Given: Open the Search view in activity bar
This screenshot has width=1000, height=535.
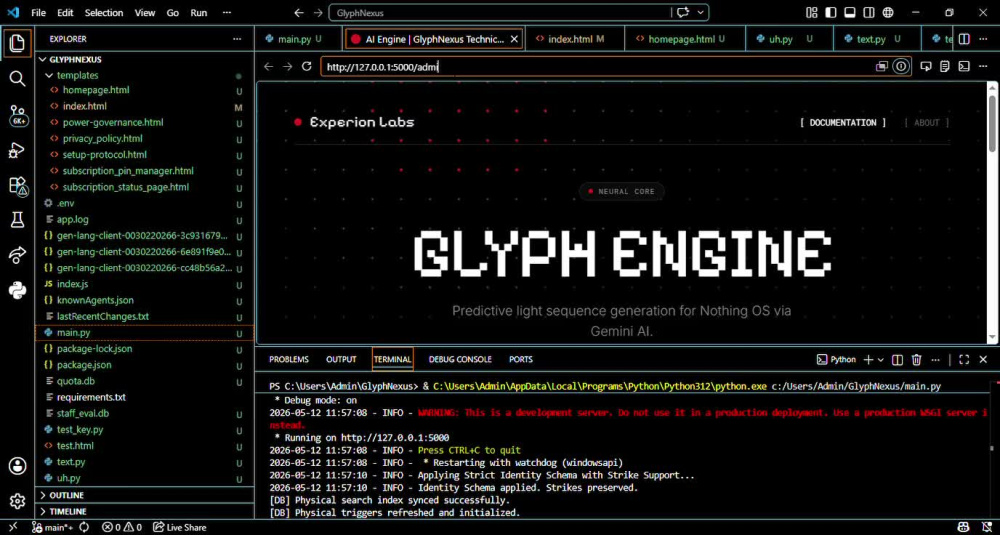Looking at the screenshot, I should 17,79.
